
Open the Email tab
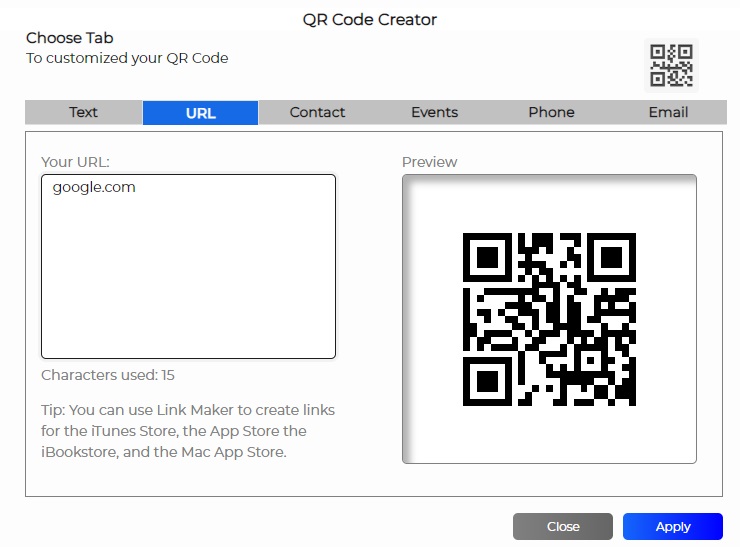pos(668,112)
